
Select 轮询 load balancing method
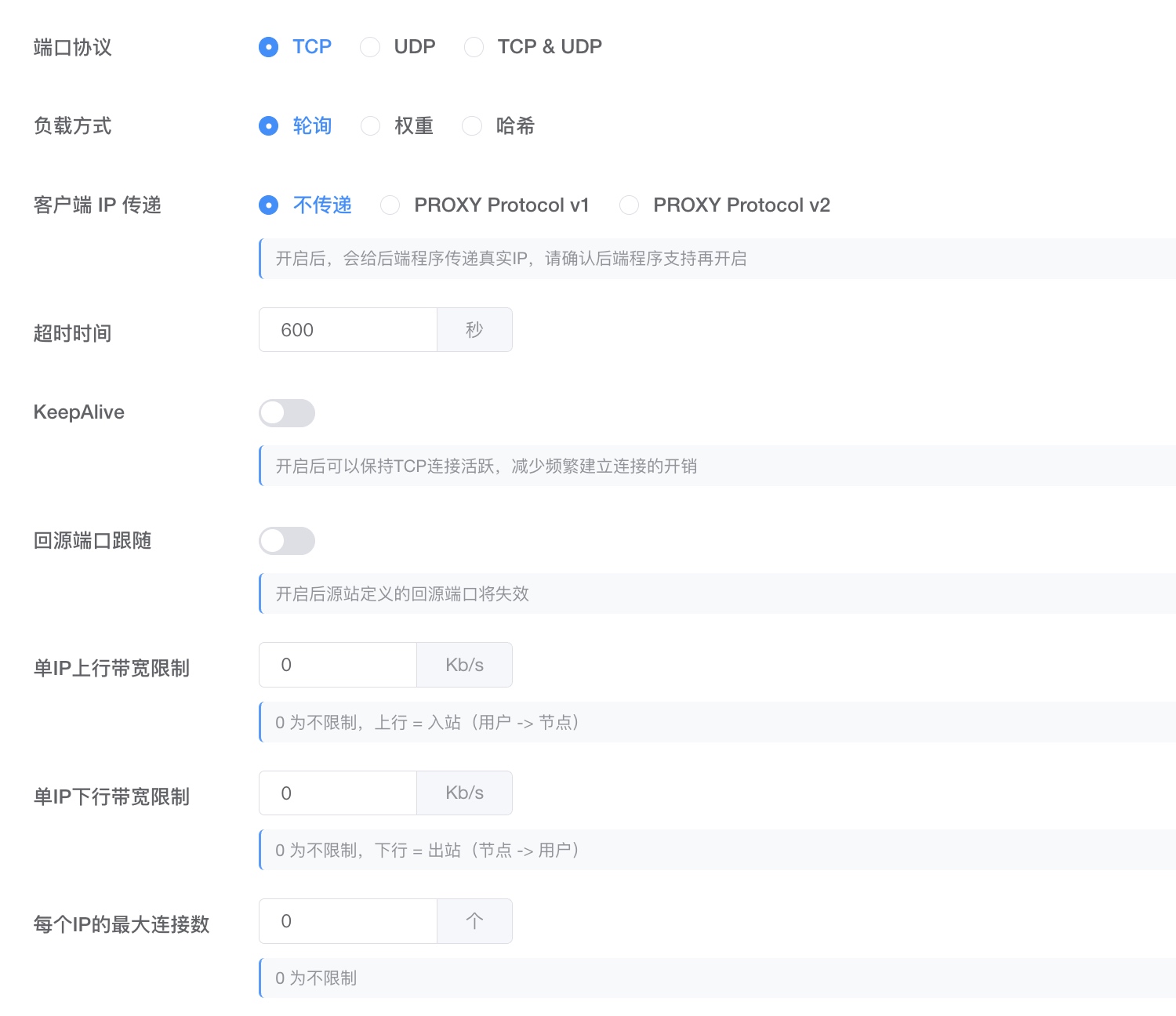[269, 126]
